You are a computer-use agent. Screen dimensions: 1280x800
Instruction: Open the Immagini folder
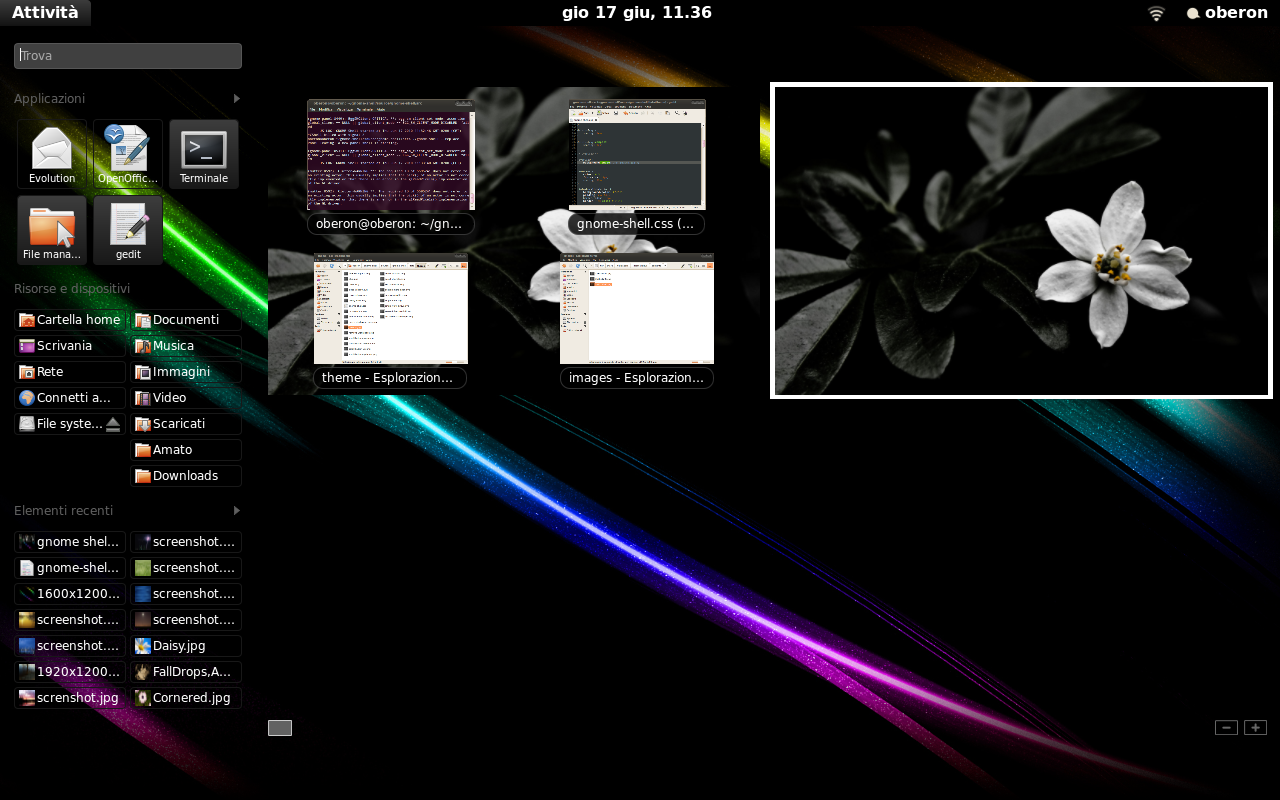186,372
